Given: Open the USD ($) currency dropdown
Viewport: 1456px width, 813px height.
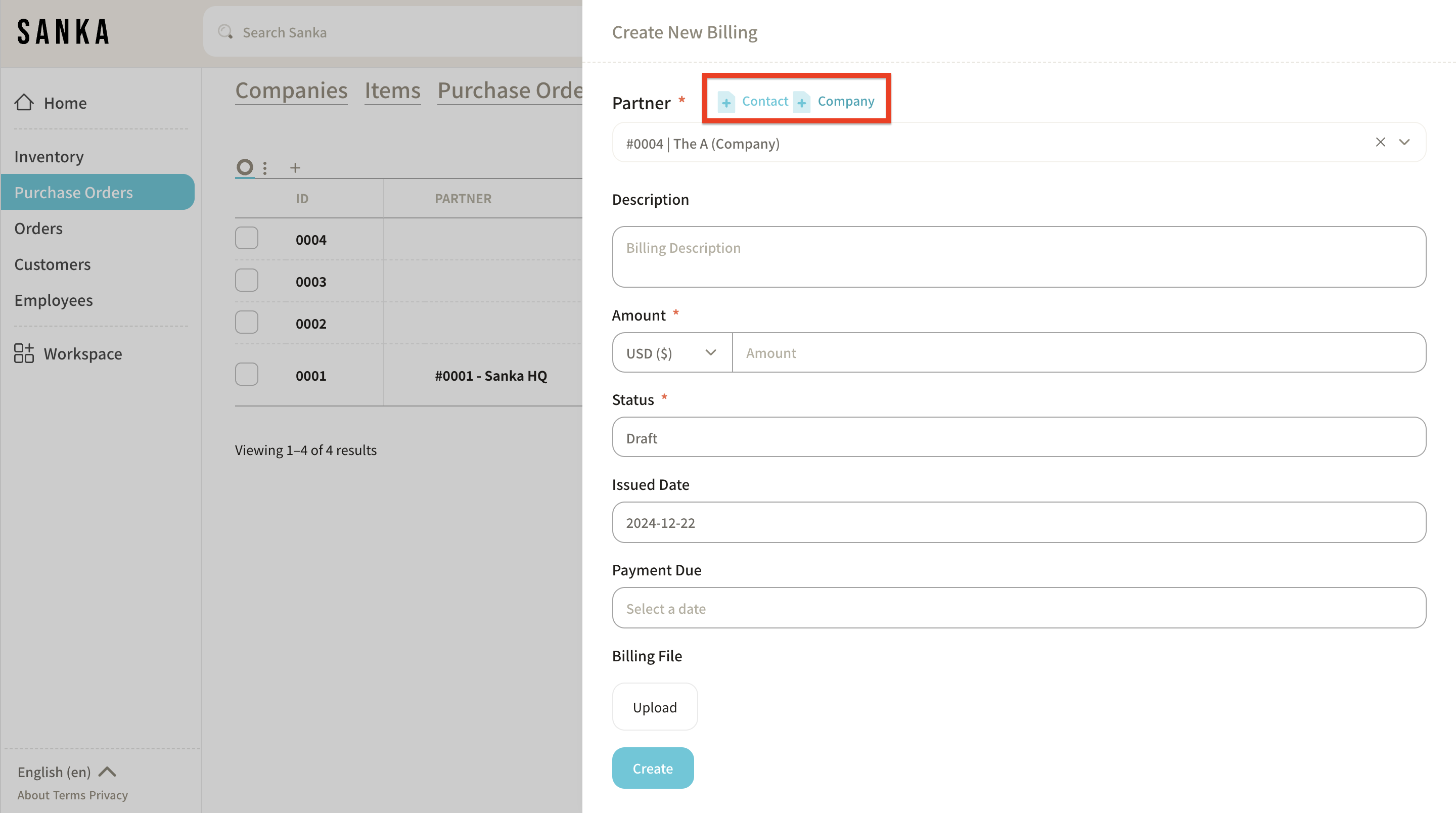Looking at the screenshot, I should click(671, 353).
